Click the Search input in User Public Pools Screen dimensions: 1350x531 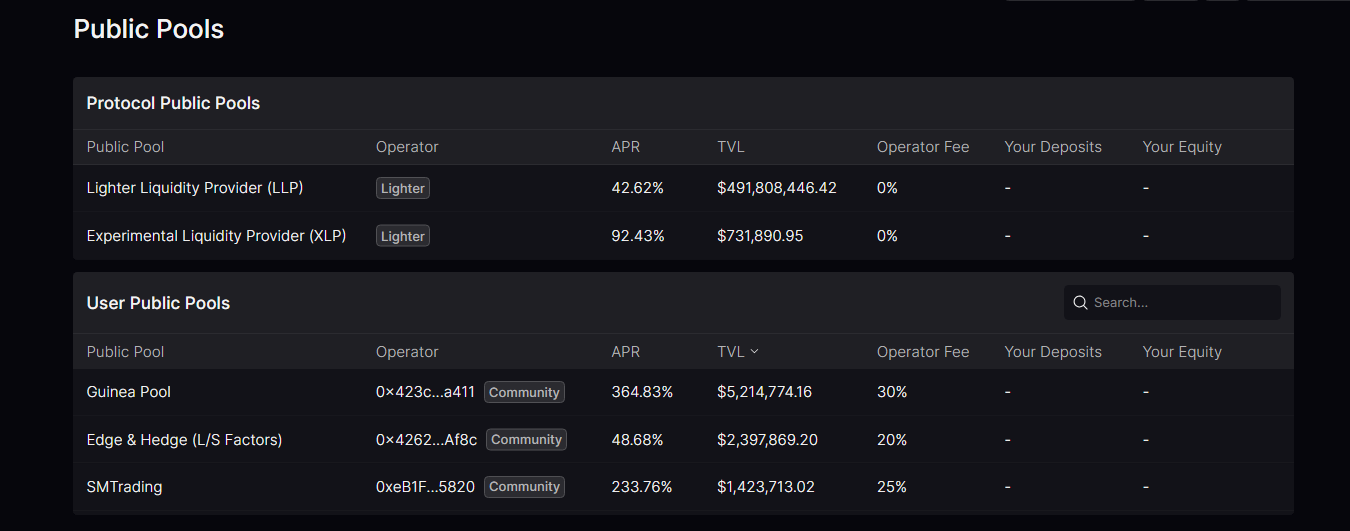click(x=1180, y=302)
